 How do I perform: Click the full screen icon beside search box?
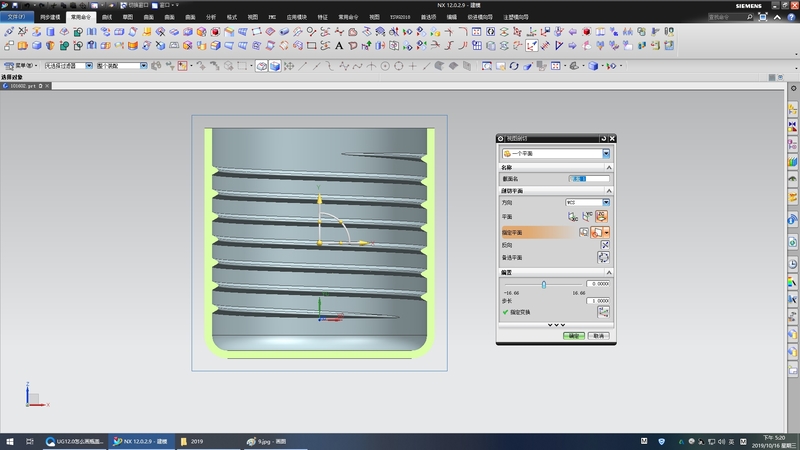coord(762,17)
